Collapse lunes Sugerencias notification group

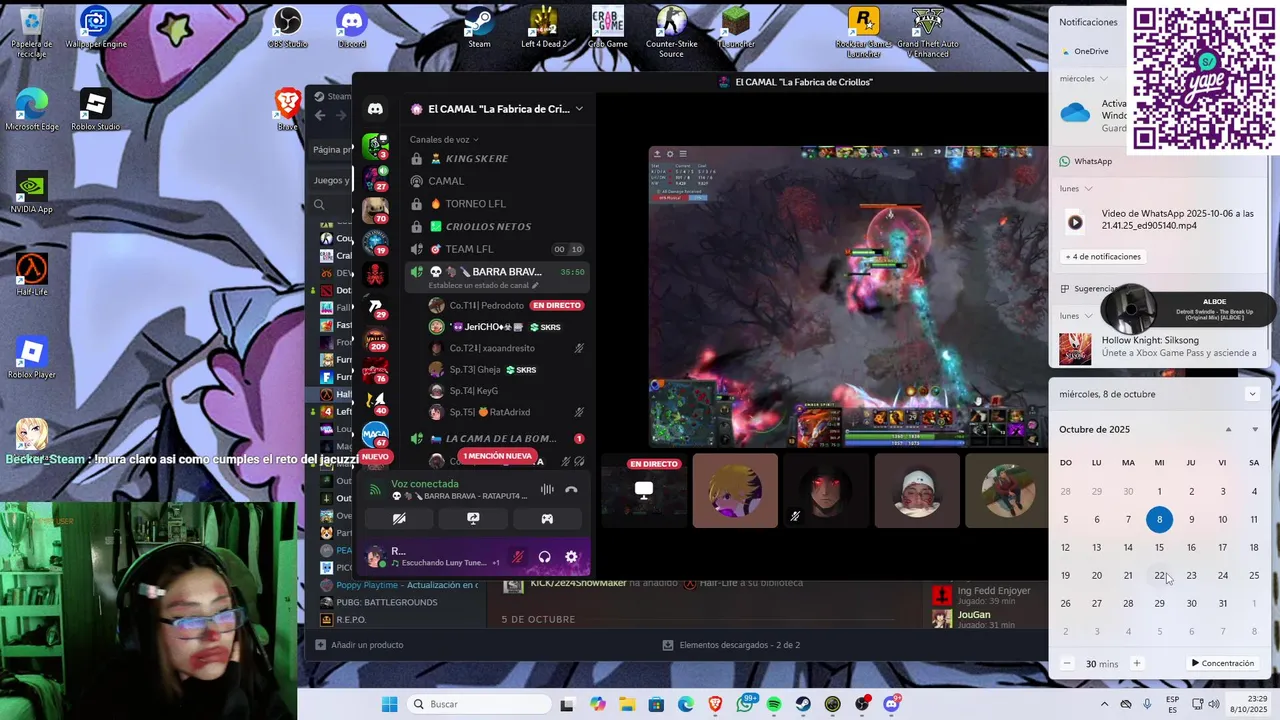pyautogui.click(x=1088, y=315)
